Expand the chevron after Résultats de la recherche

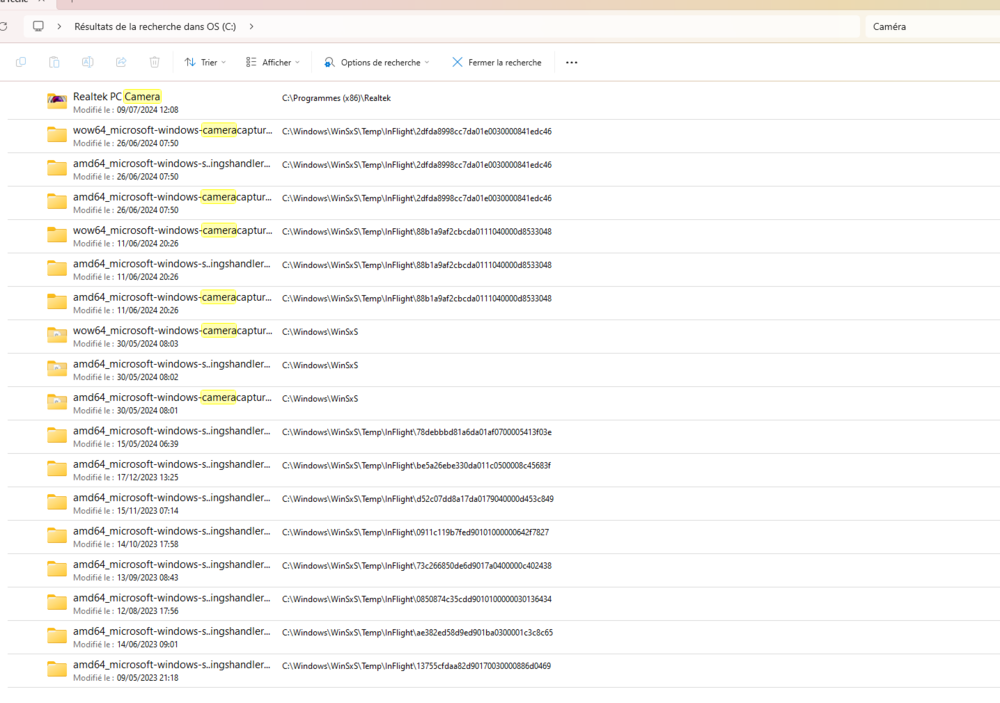251,27
